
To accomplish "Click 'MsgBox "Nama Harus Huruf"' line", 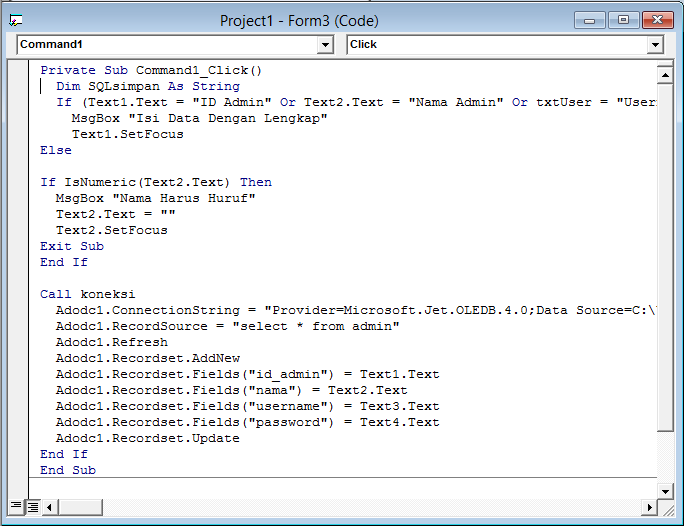I will tap(156, 198).
